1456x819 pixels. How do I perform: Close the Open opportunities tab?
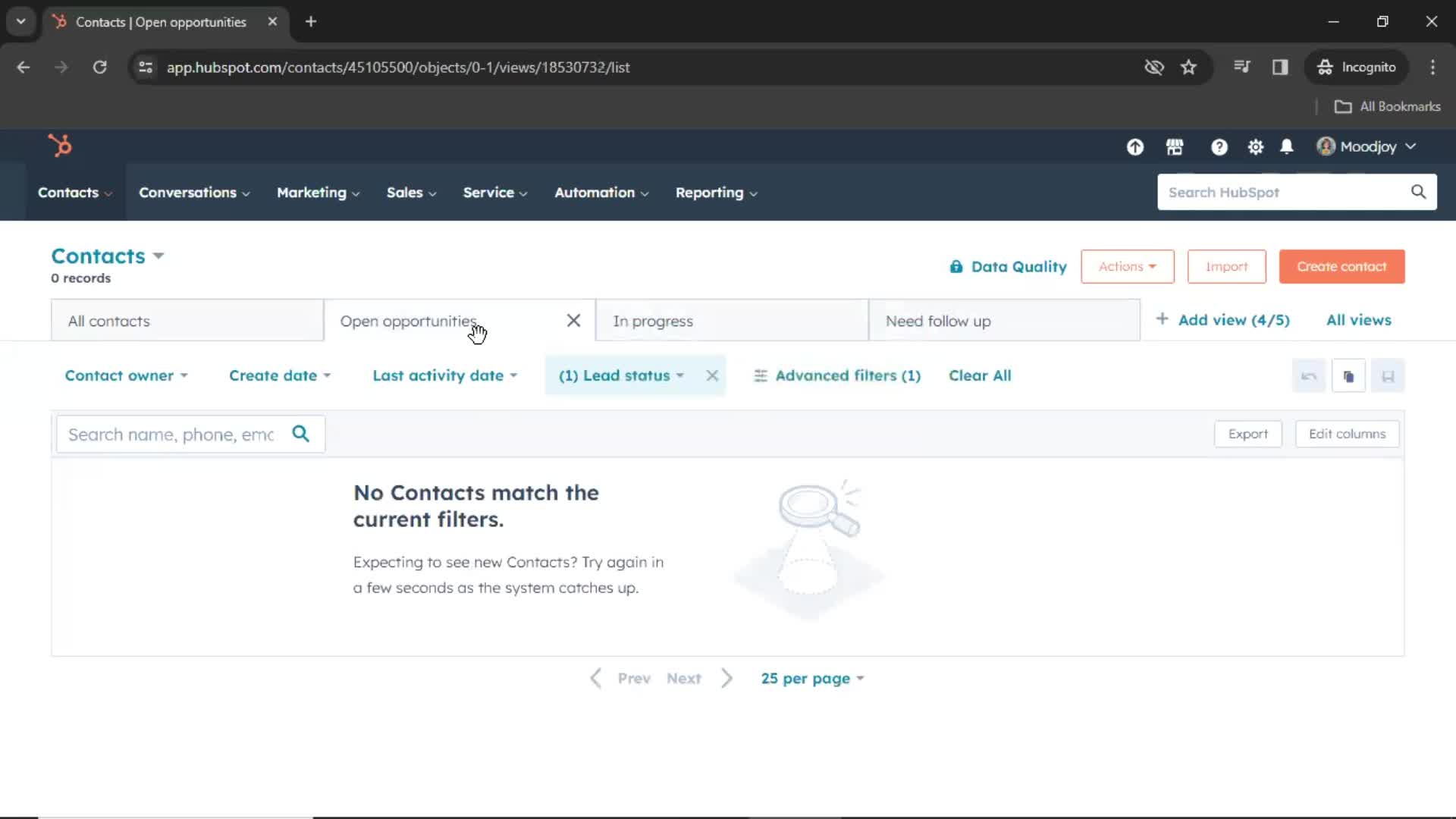point(573,320)
